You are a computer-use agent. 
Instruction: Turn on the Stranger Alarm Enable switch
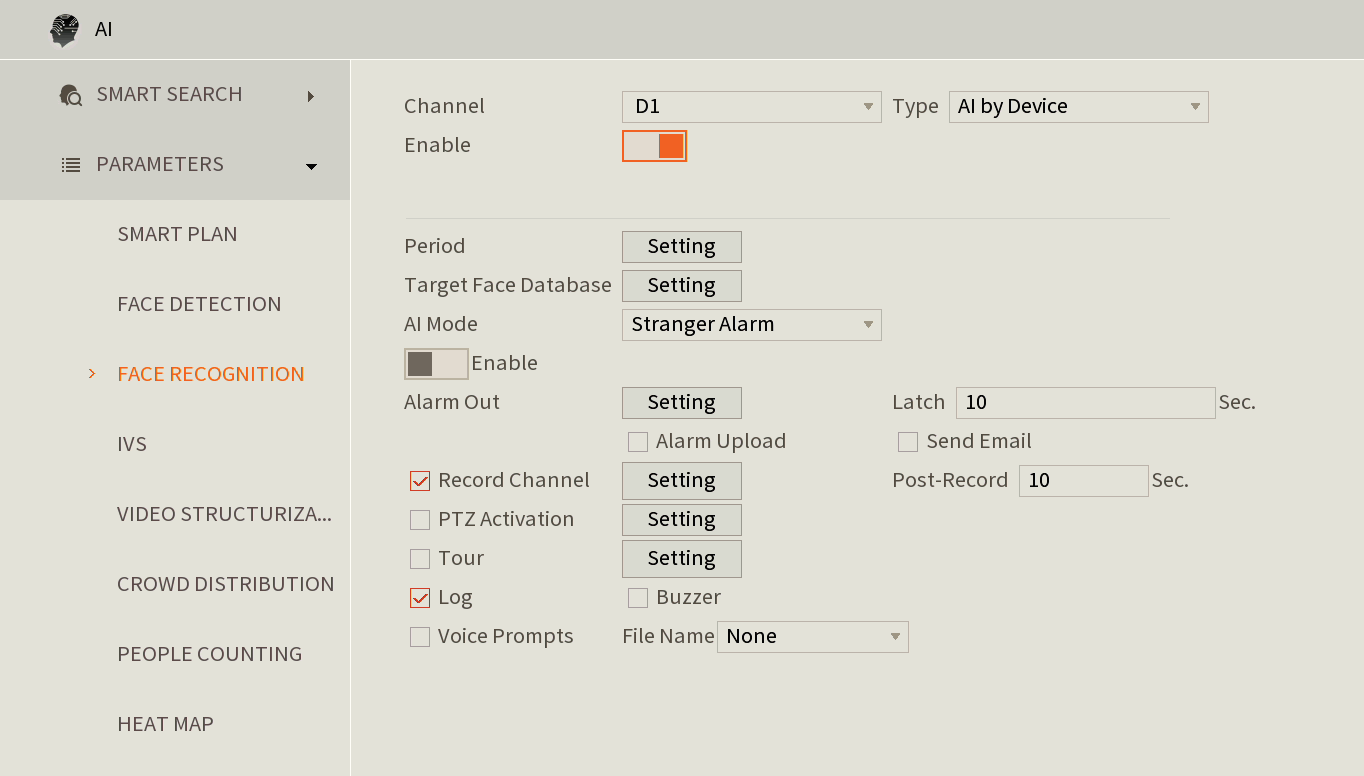[436, 363]
